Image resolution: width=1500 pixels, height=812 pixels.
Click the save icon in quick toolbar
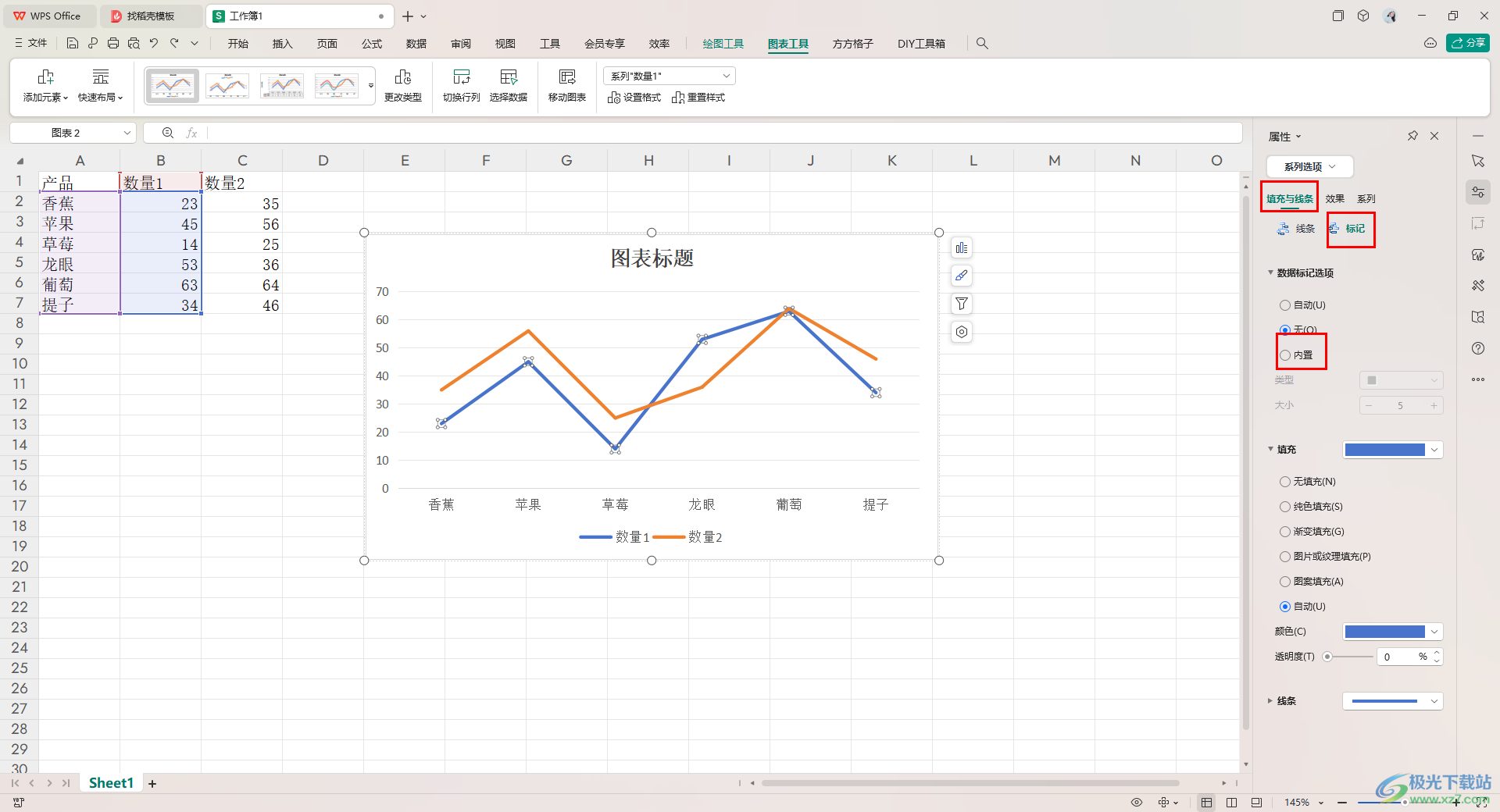[x=73, y=44]
